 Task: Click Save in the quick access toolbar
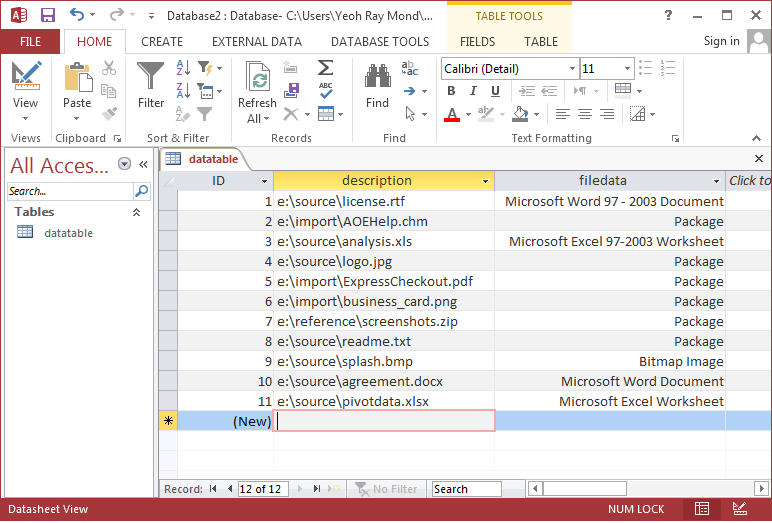[x=47, y=16]
